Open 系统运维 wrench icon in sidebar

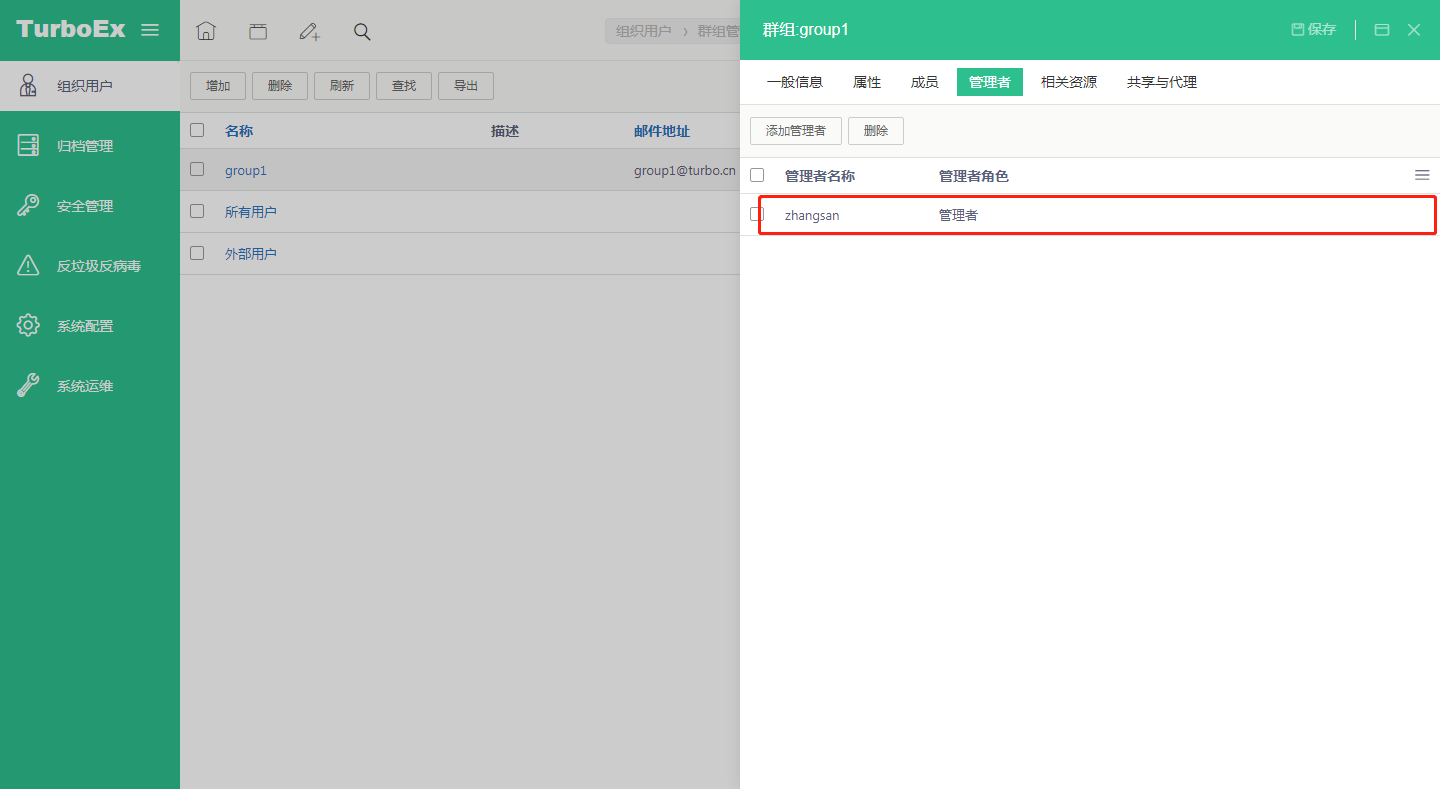(x=28, y=386)
